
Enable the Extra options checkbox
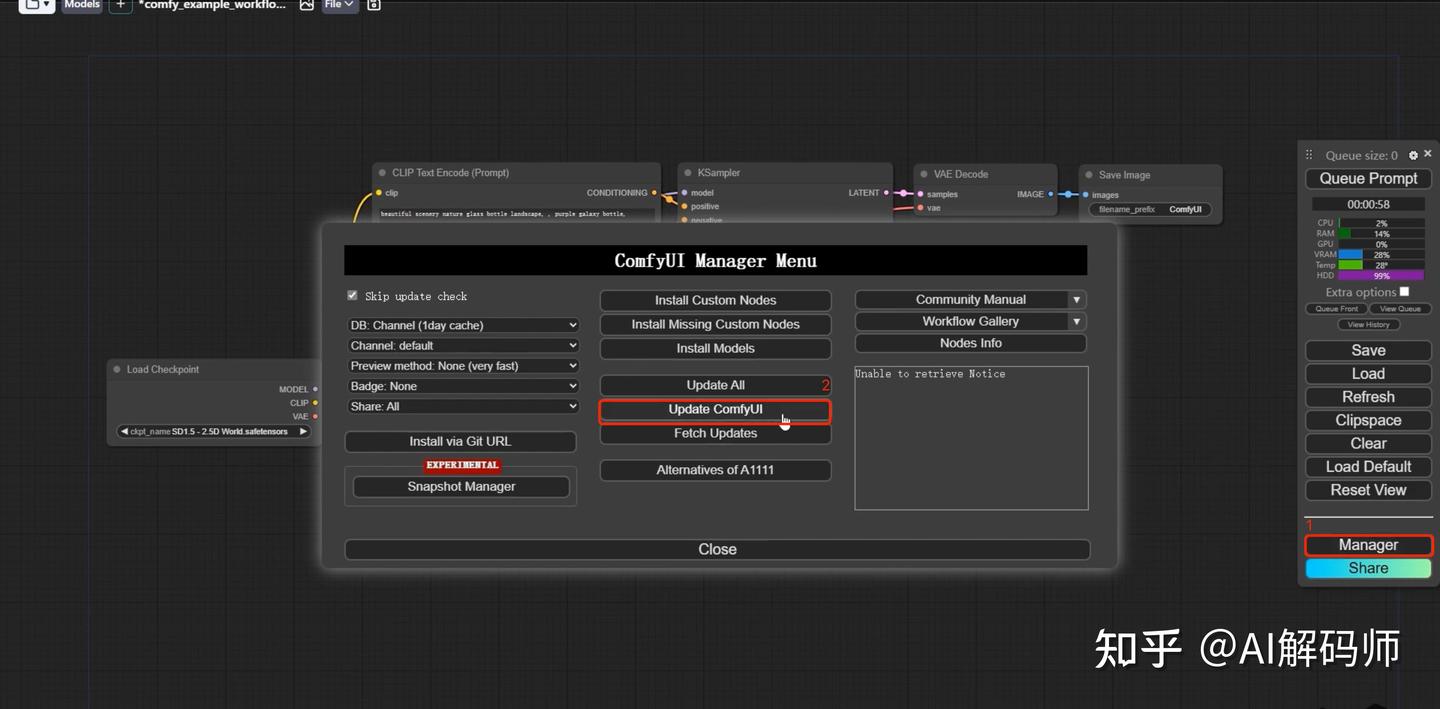coord(1404,291)
